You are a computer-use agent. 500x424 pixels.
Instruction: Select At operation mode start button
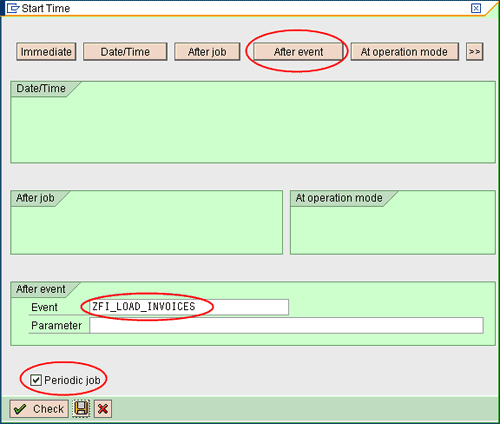[404, 52]
